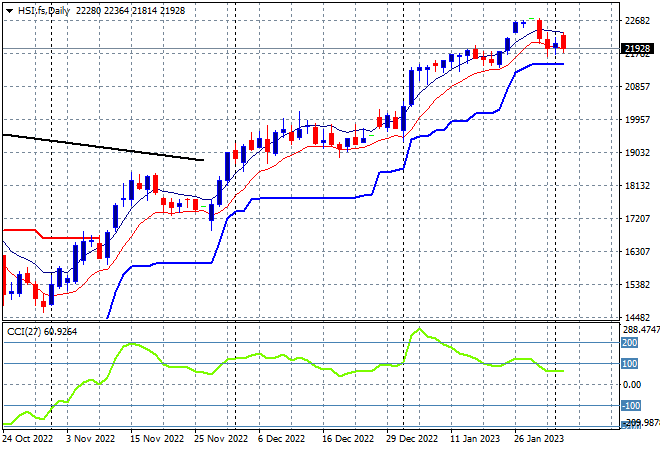Click the 15 Nov 2022 date label

pos(157,439)
